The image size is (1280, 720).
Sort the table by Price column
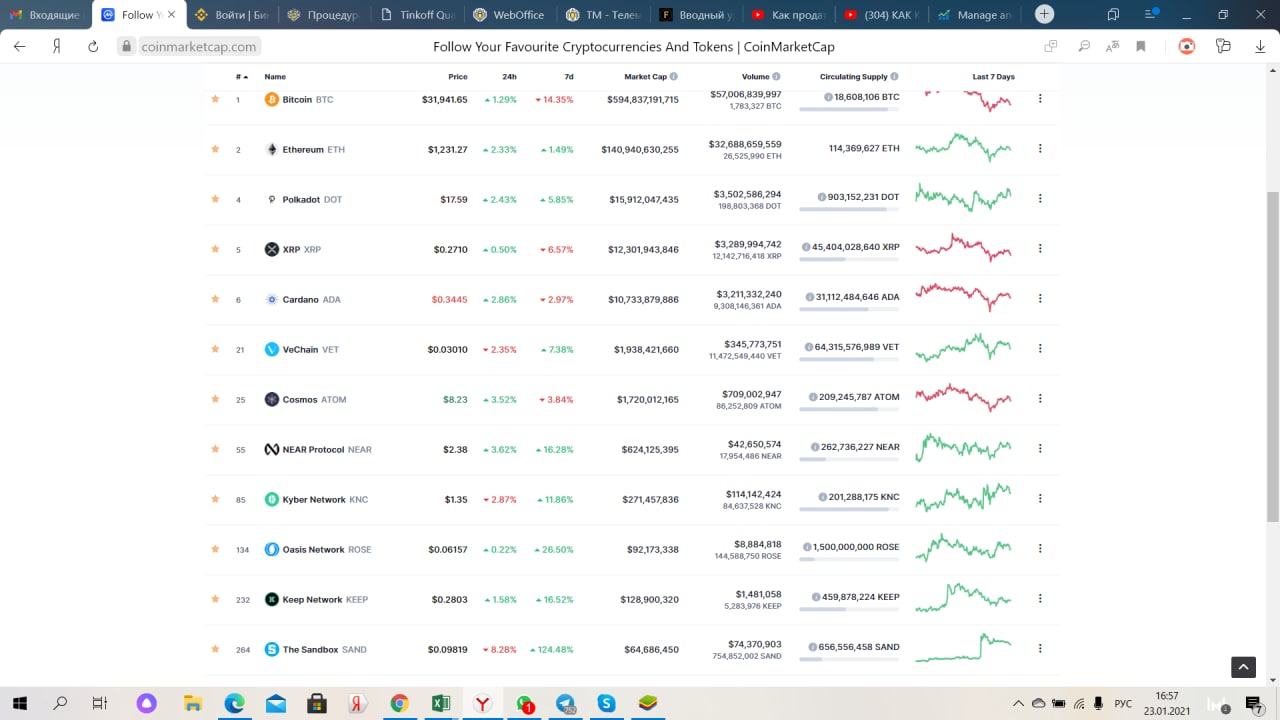(457, 76)
